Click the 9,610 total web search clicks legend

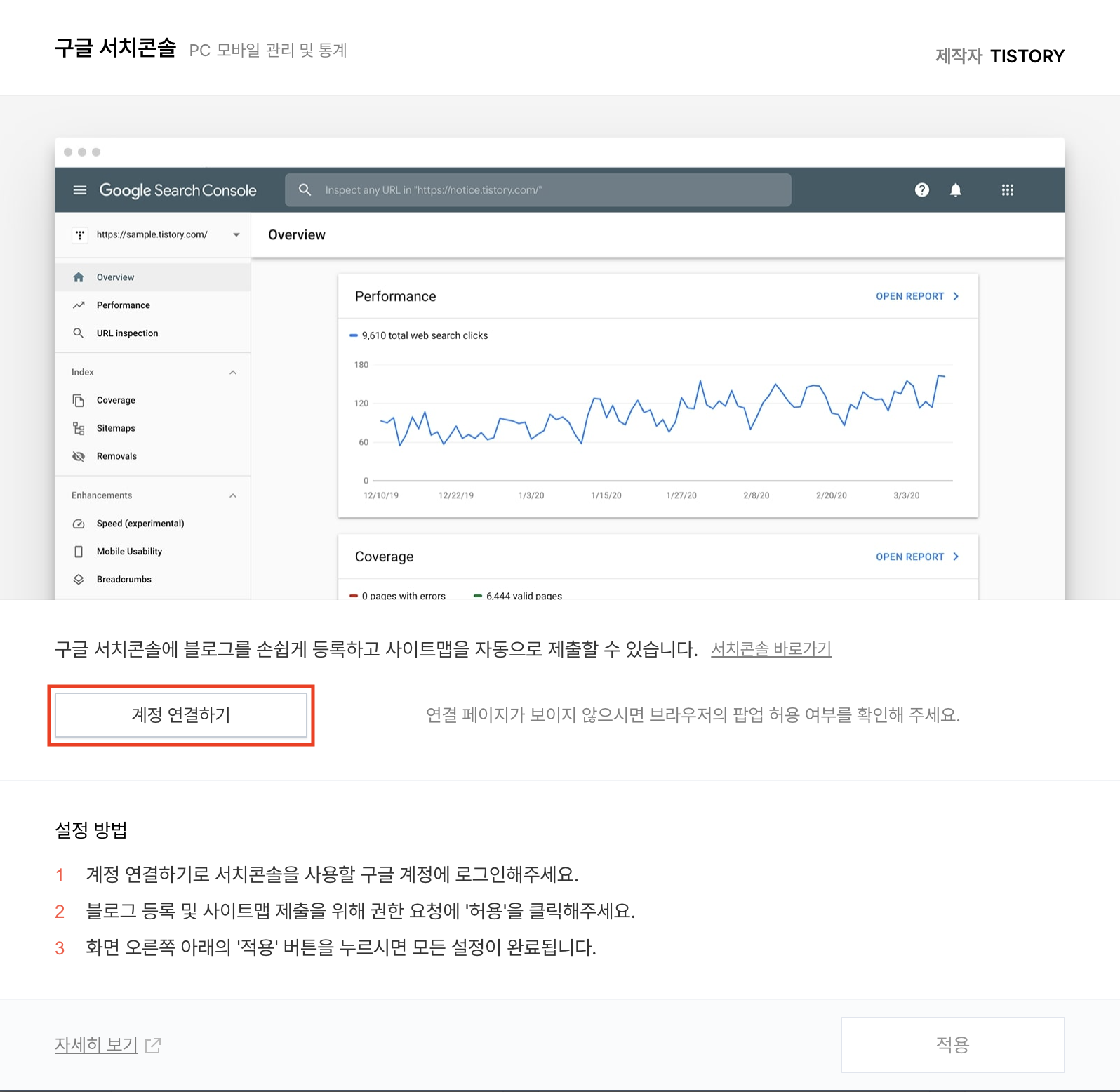(419, 336)
